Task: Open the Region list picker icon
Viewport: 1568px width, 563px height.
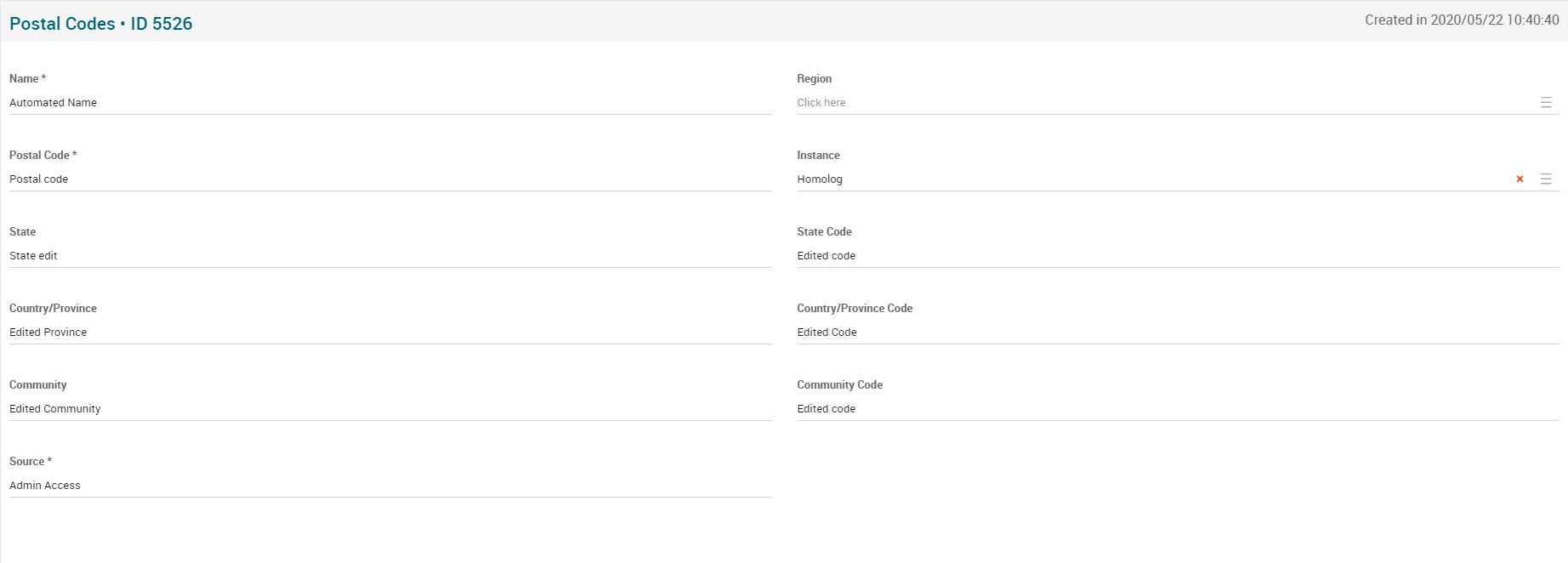Action: [x=1546, y=103]
